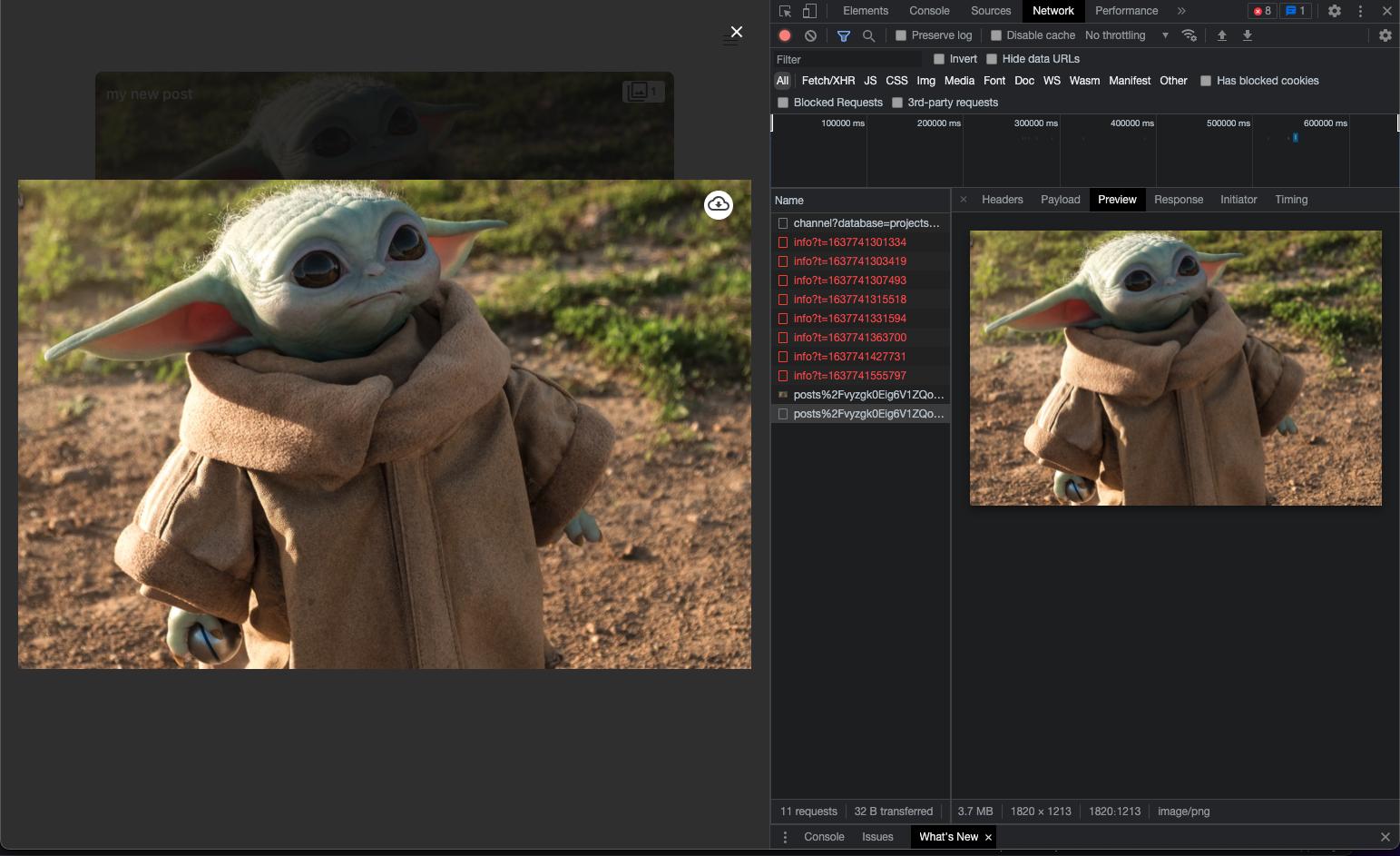Filter requests by Fetch/XHR

tap(828, 81)
